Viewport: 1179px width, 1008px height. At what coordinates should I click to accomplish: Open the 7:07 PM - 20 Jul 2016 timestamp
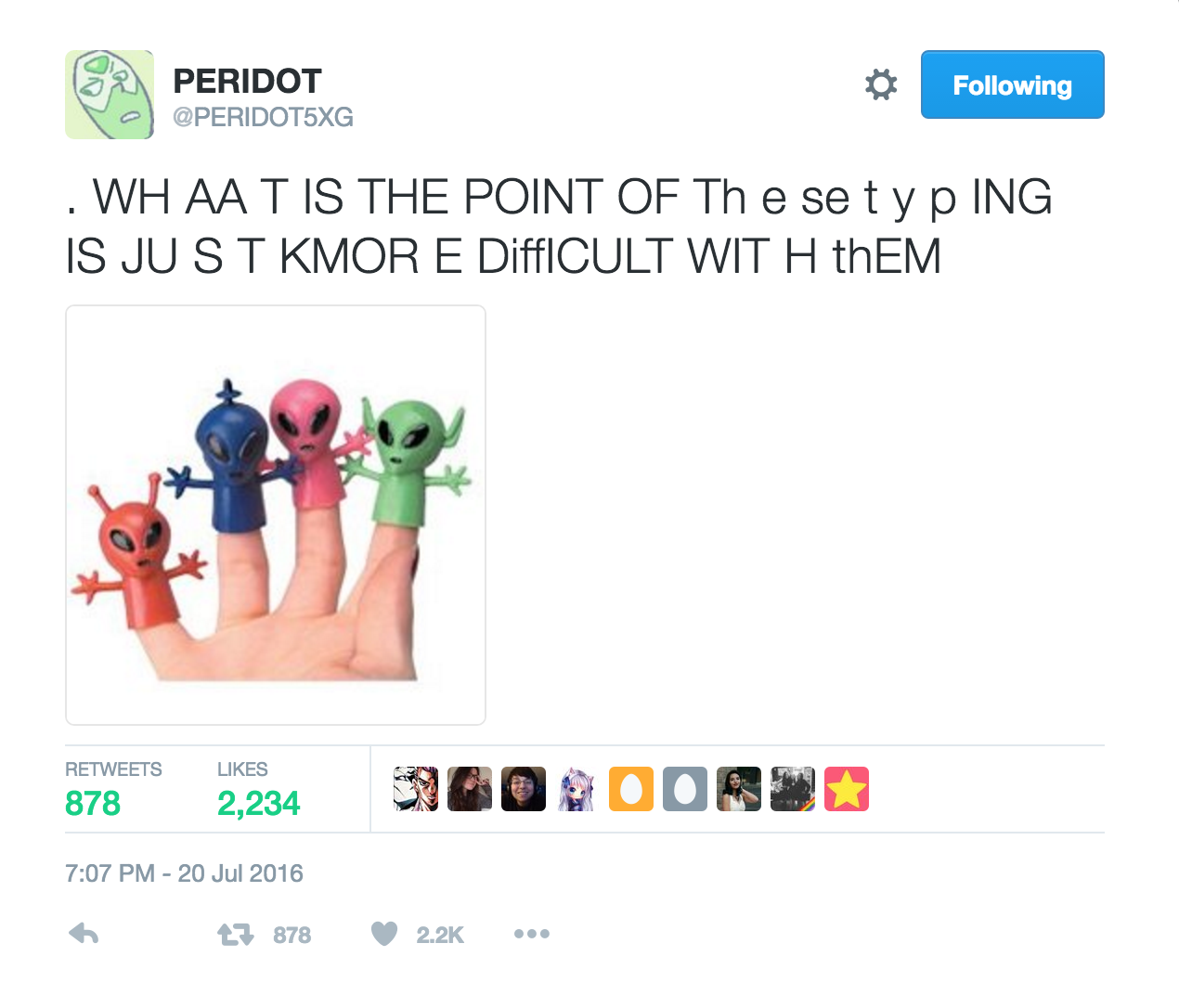184,873
